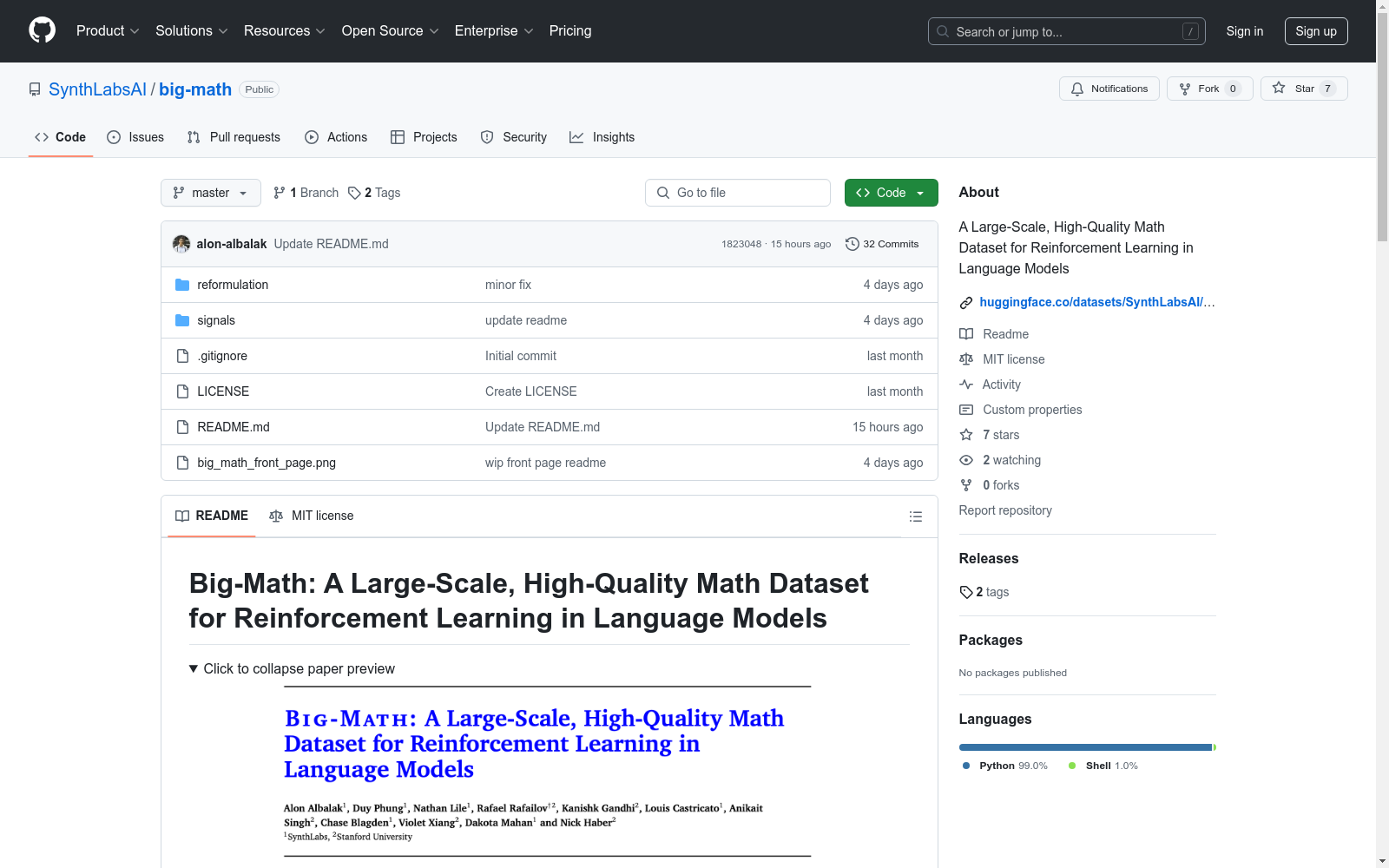
Task: Switch to the Security tab
Action: [514, 137]
